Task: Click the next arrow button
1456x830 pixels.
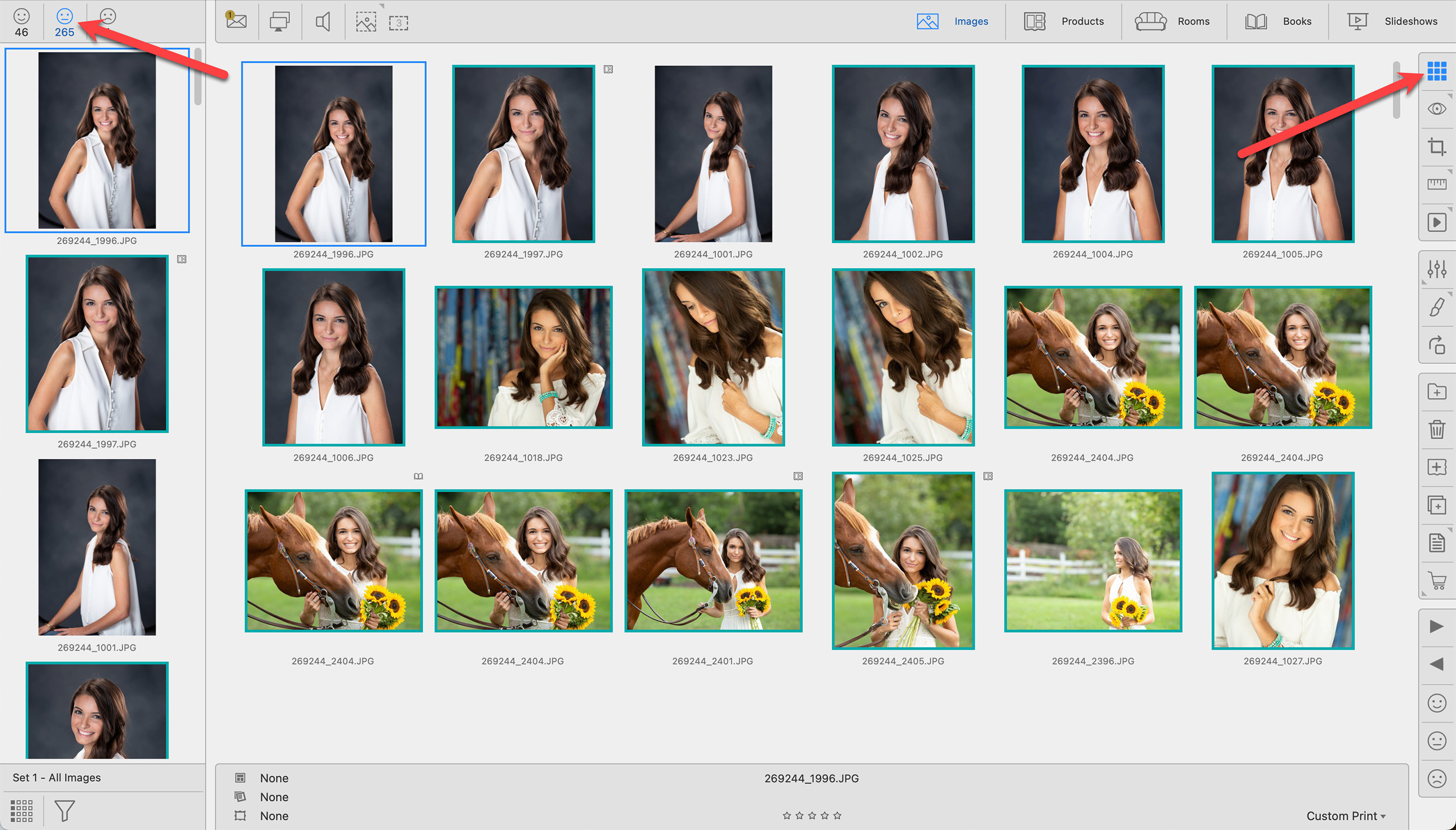Action: (1436, 627)
